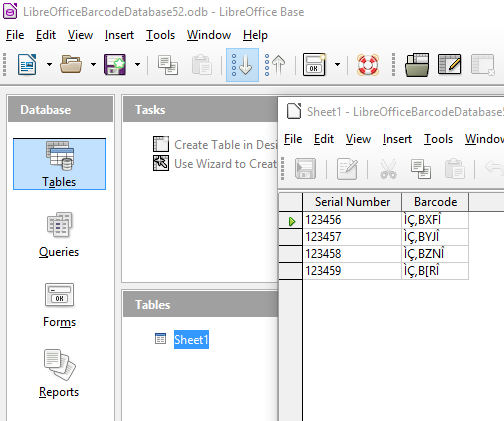
Task: Open File menu in Sheet1 window
Action: coord(293,139)
